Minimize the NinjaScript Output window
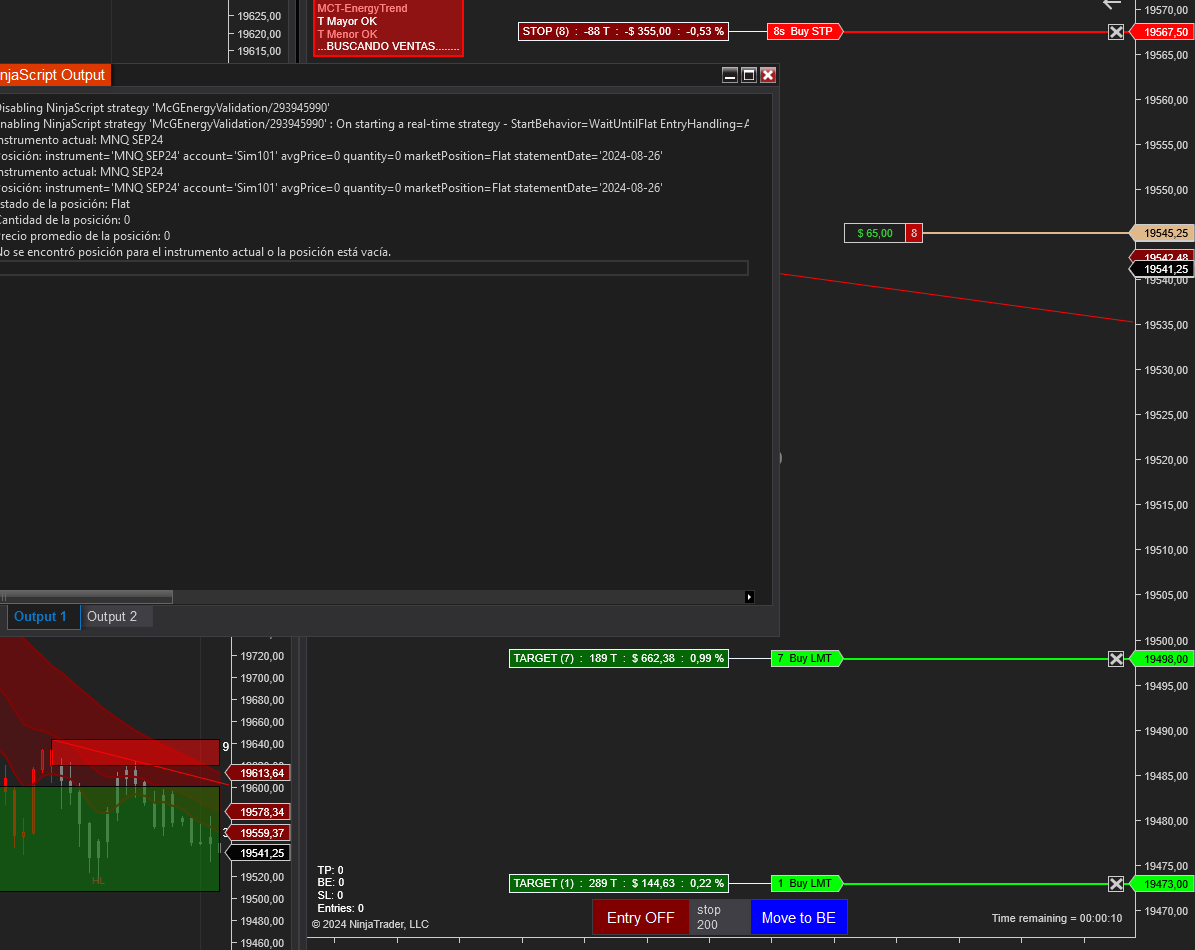Screen dimensions: 1195x950 click(729, 75)
